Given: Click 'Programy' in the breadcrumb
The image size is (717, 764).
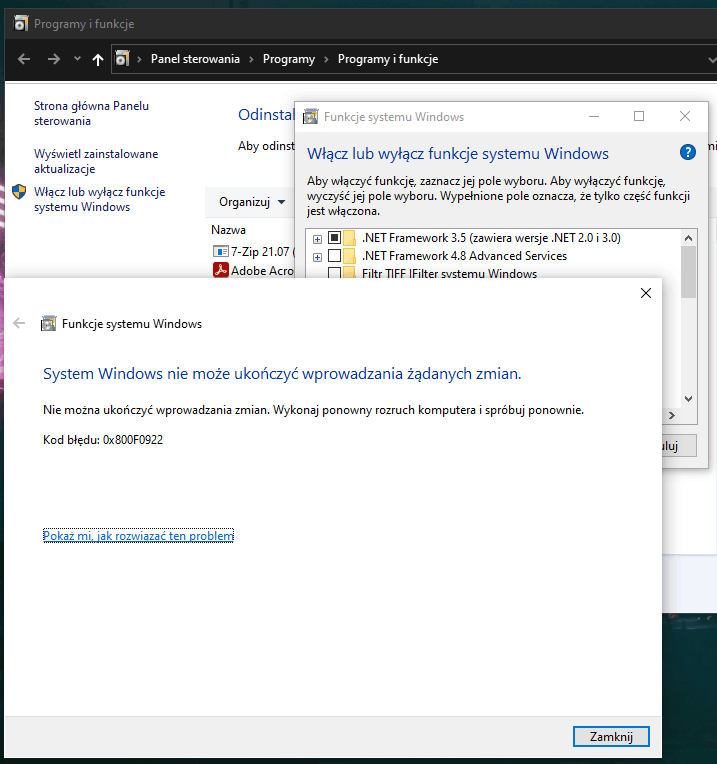Looking at the screenshot, I should [289, 59].
